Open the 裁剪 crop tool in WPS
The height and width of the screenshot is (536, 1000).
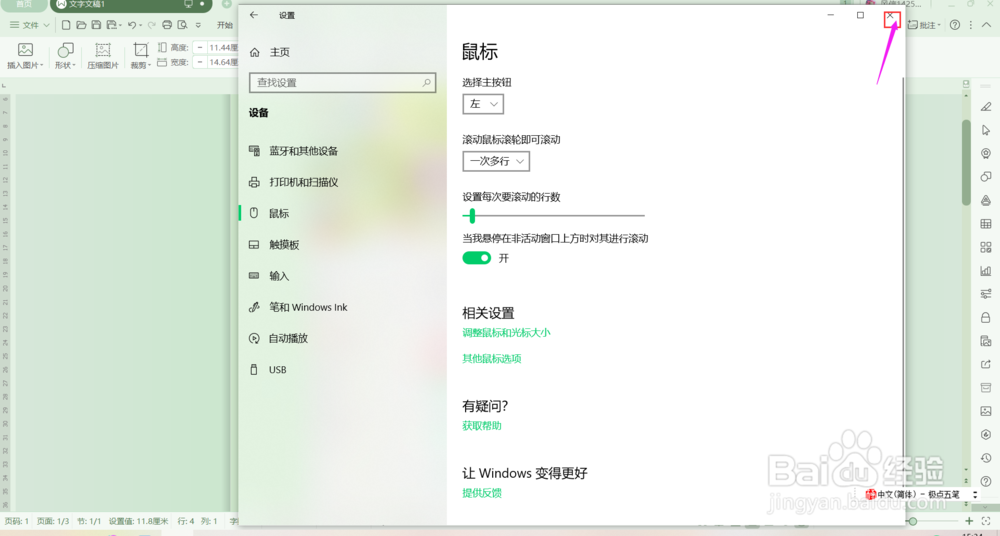pyautogui.click(x=140, y=56)
